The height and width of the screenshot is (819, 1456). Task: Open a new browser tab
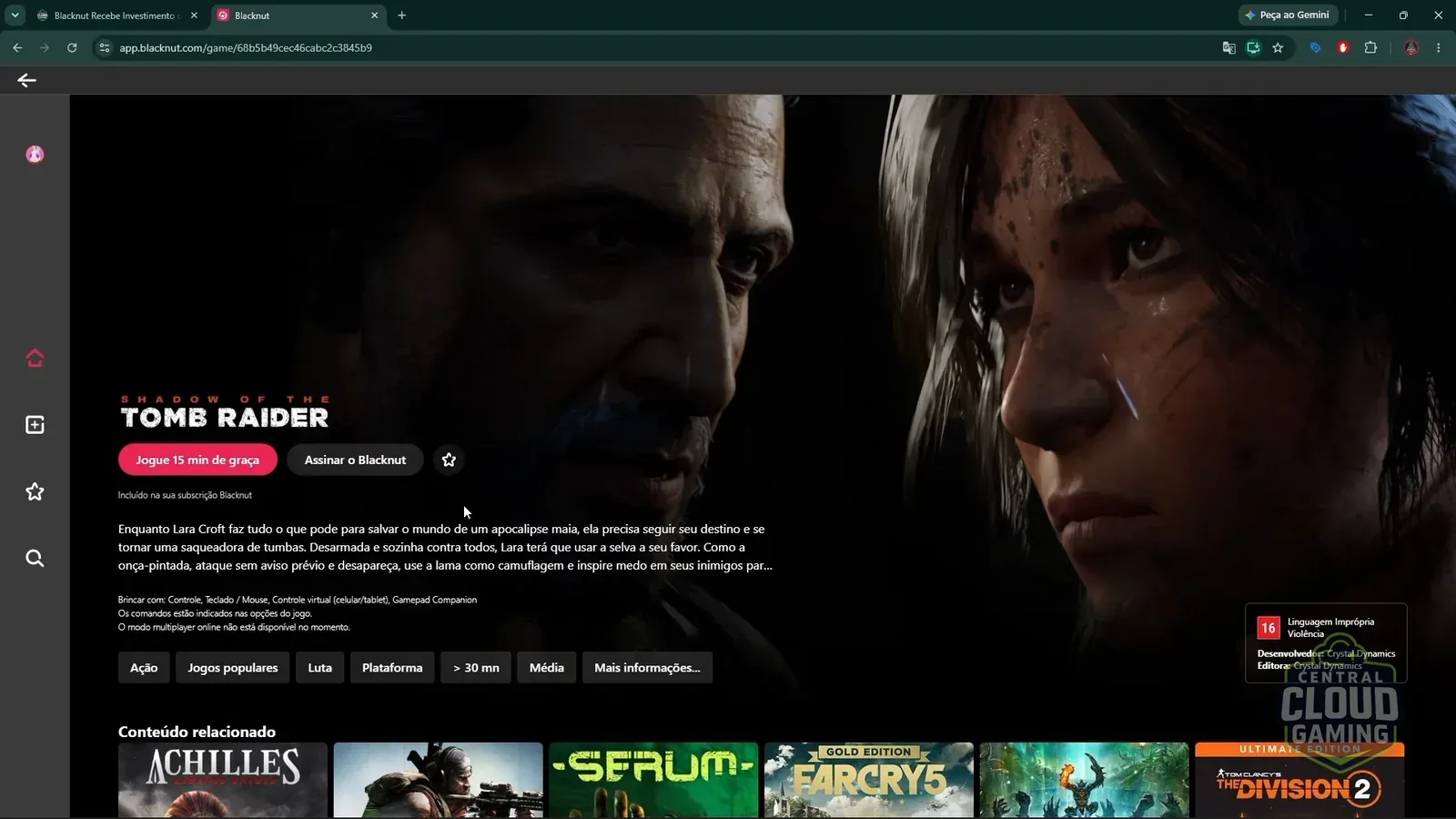[401, 15]
